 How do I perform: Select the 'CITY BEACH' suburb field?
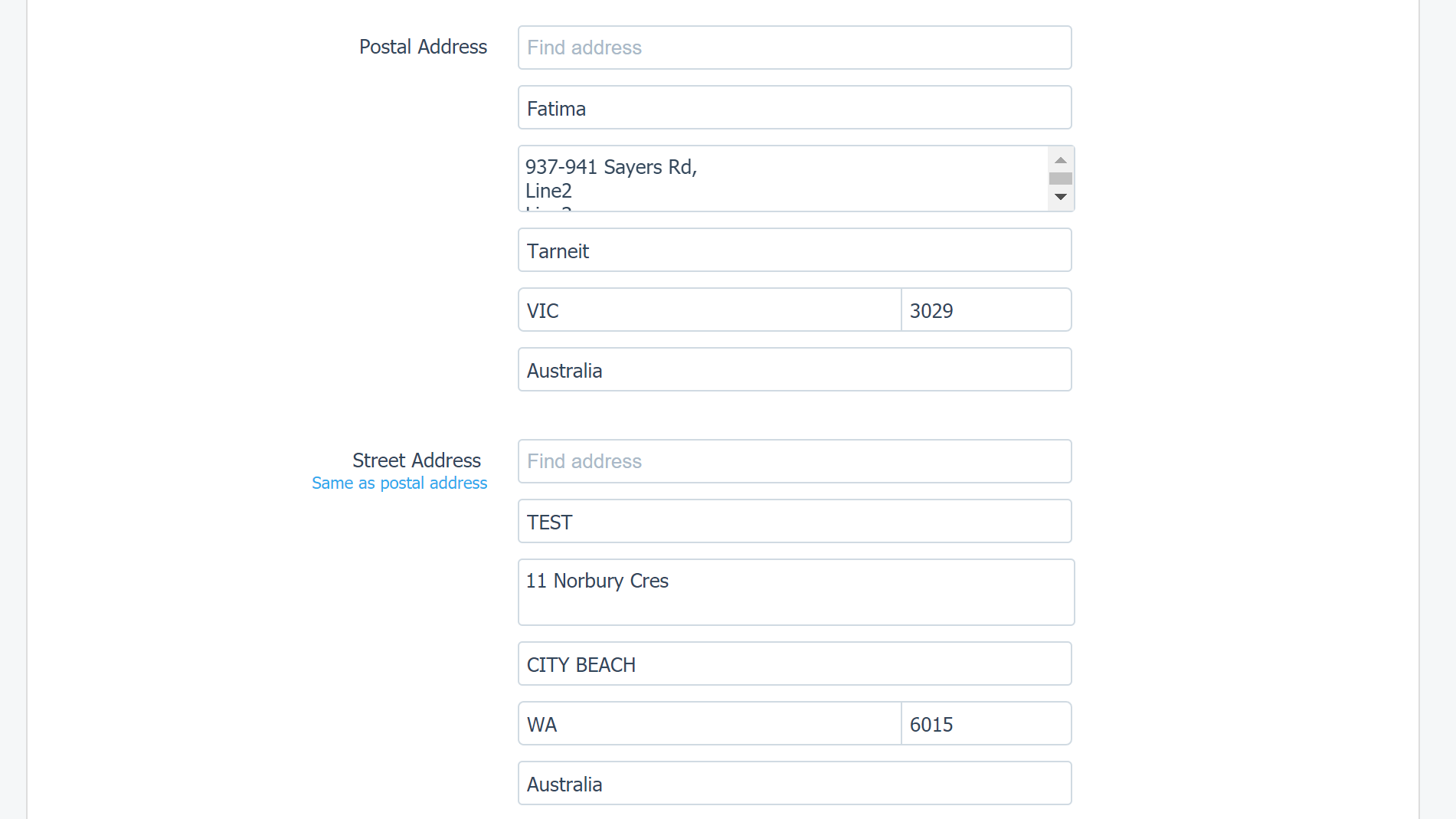coord(795,663)
